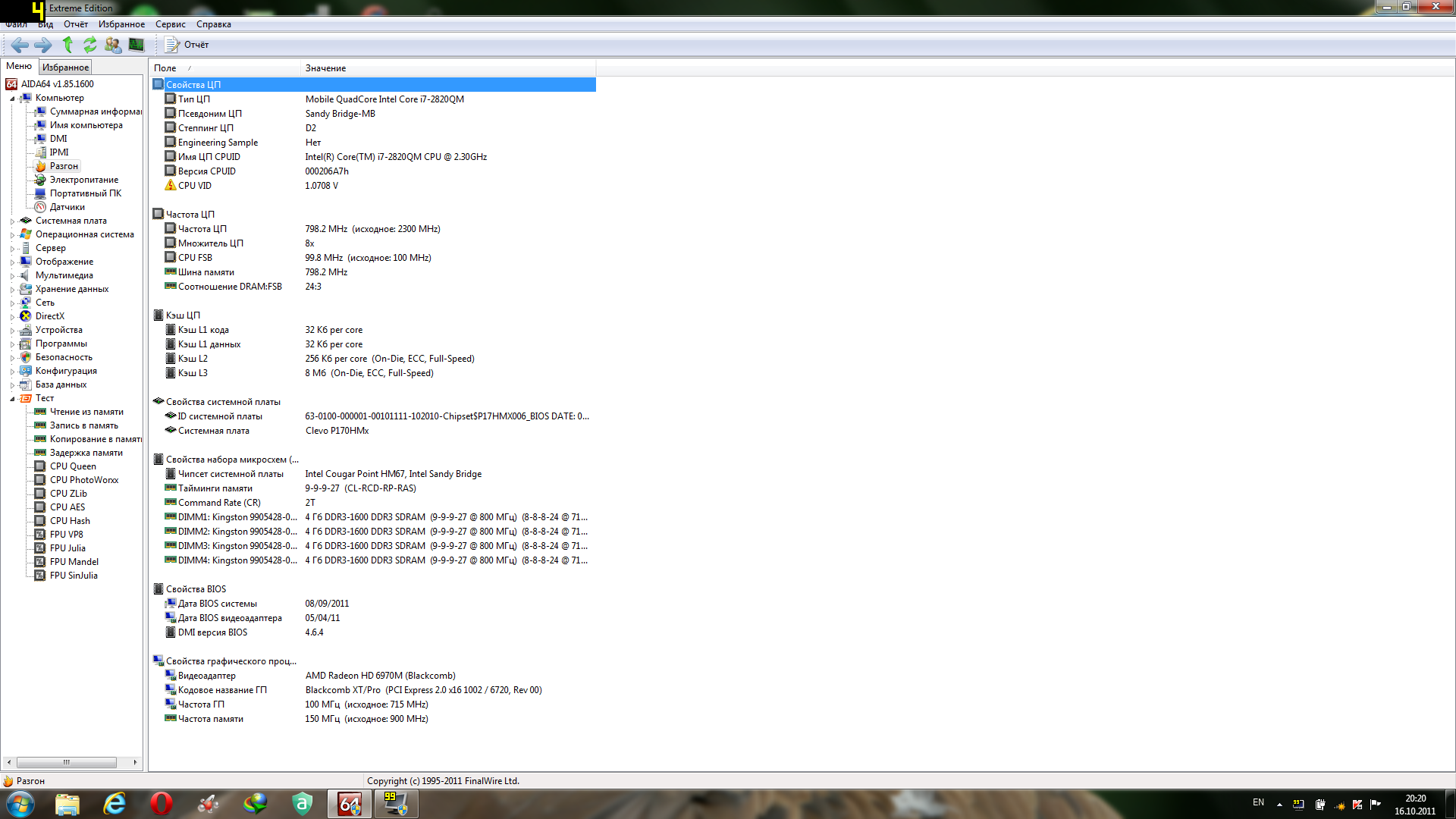Click the green monitor toolbar icon
This screenshot has width=1456, height=819.
pyautogui.click(x=136, y=45)
